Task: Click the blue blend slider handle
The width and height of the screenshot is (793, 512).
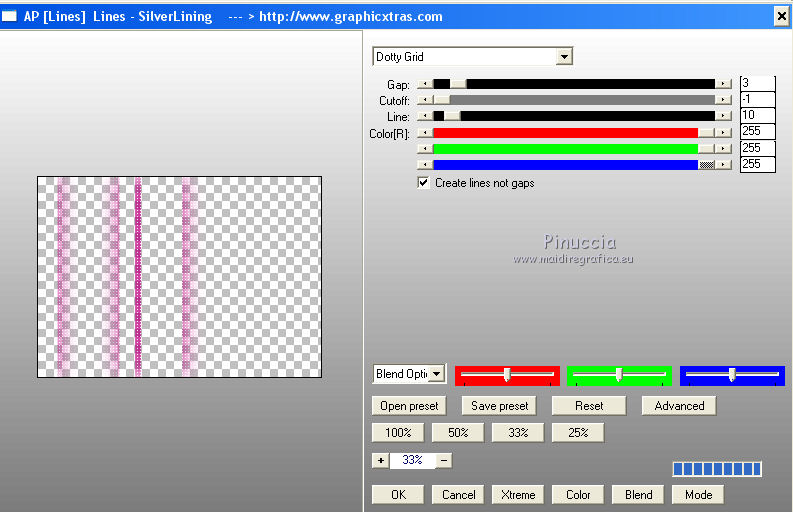Action: click(732, 375)
